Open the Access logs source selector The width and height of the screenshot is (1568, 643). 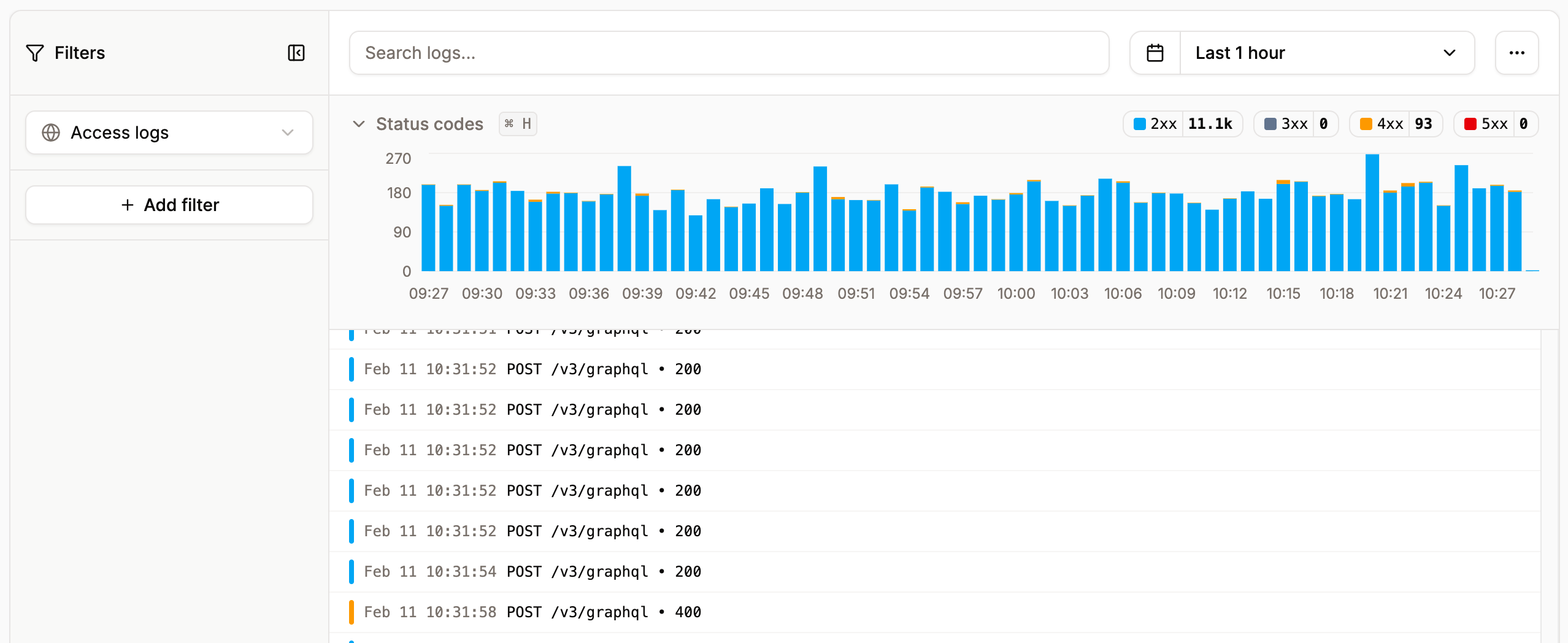coord(169,132)
